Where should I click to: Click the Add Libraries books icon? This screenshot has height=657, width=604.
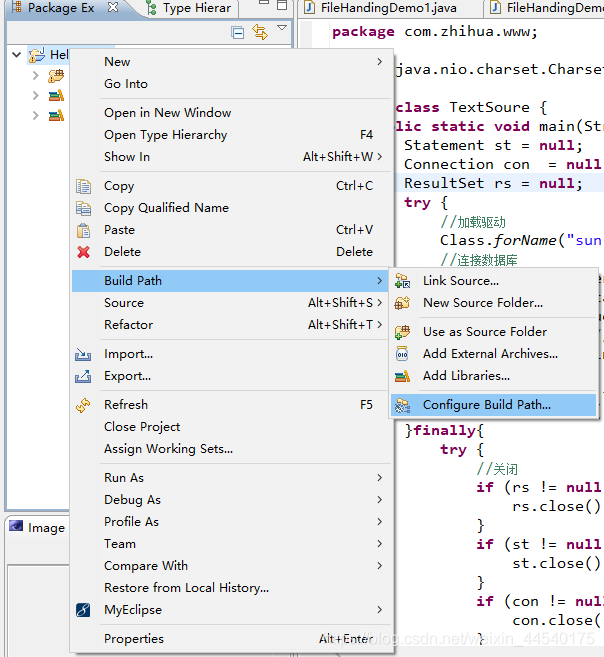tap(403, 376)
